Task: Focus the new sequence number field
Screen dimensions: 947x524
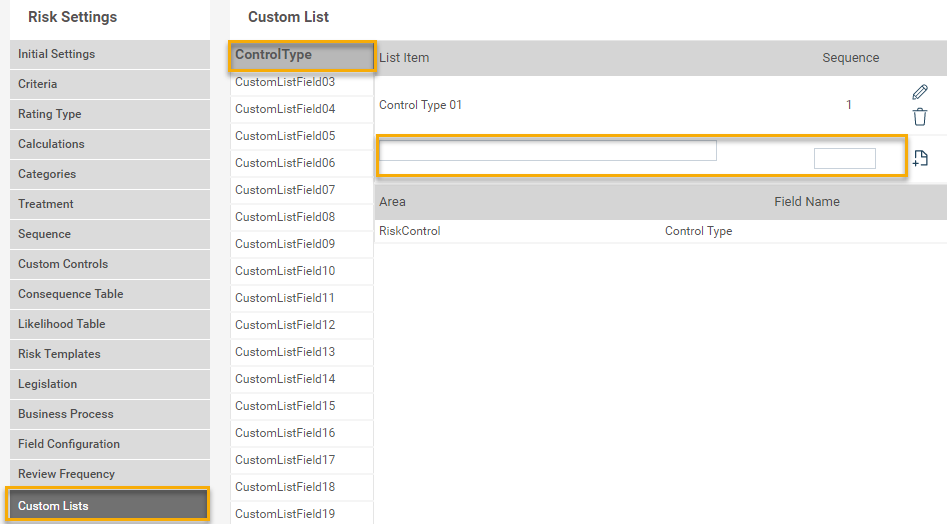Action: pyautogui.click(x=844, y=158)
